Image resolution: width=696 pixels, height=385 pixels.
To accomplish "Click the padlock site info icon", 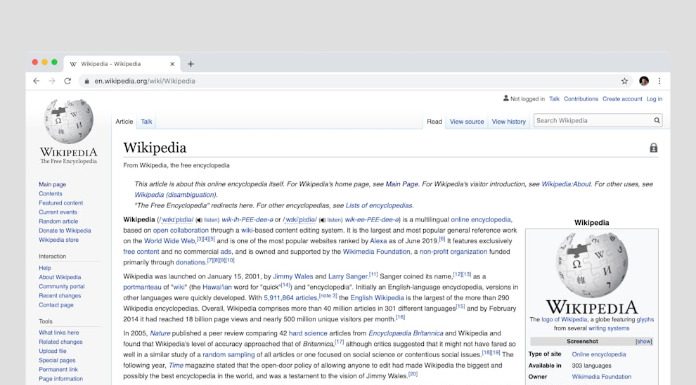I will point(87,81).
